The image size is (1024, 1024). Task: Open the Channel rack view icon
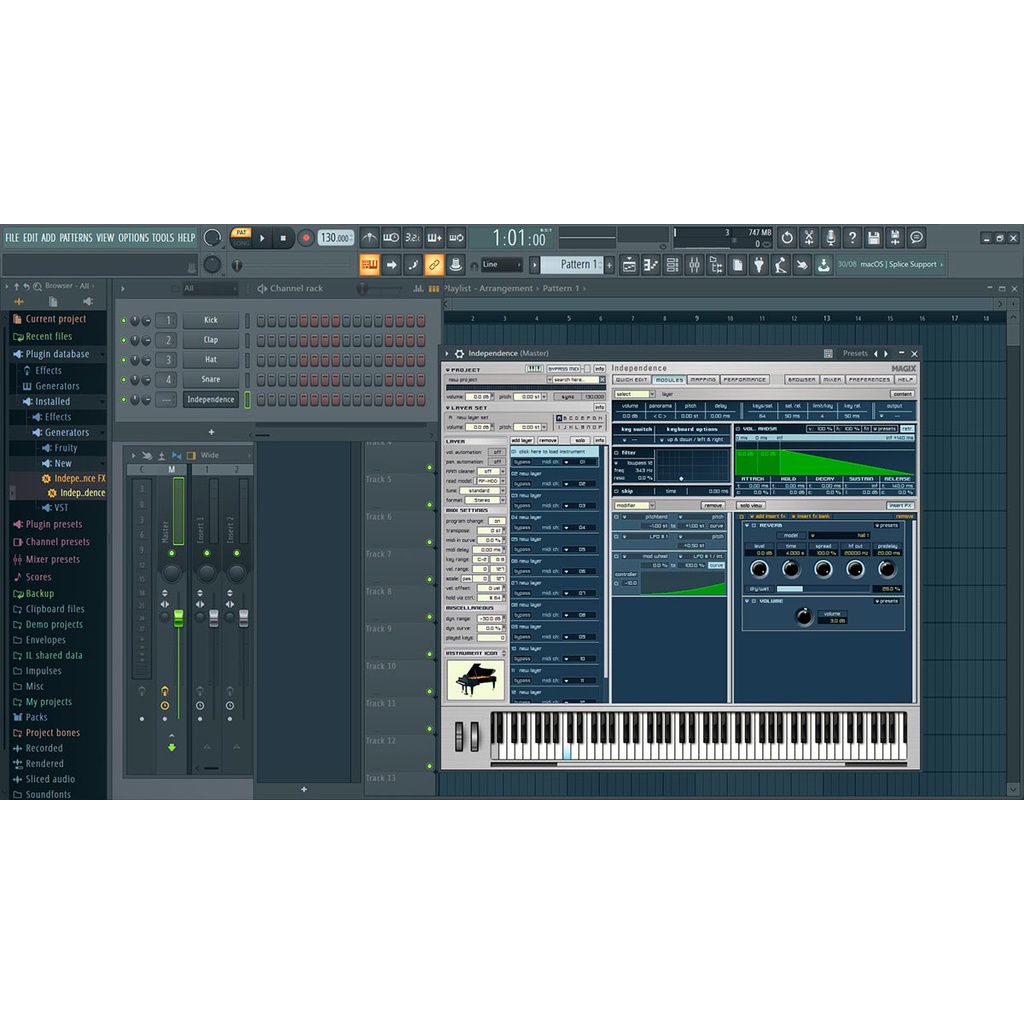click(x=672, y=264)
